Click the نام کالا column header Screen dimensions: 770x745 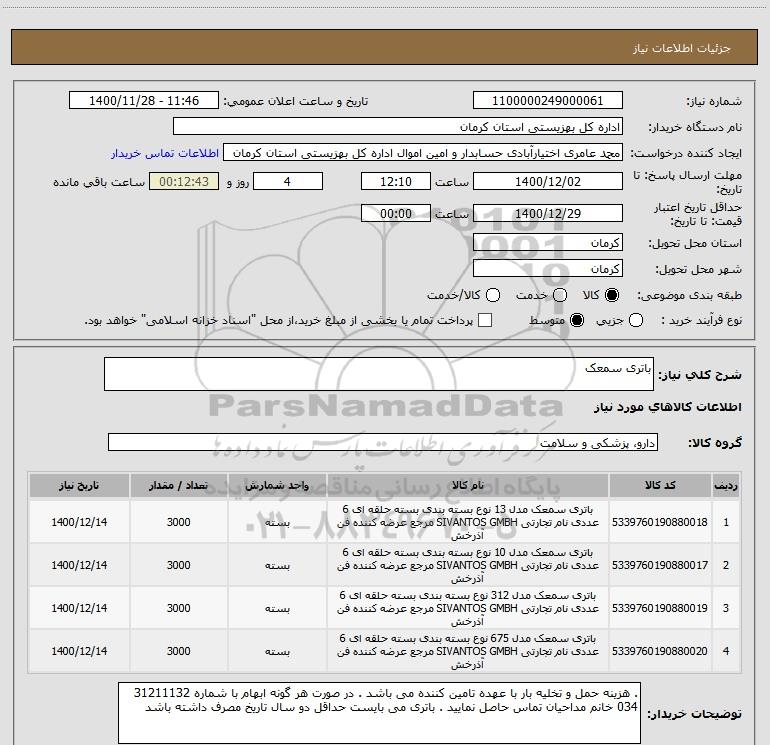point(468,485)
